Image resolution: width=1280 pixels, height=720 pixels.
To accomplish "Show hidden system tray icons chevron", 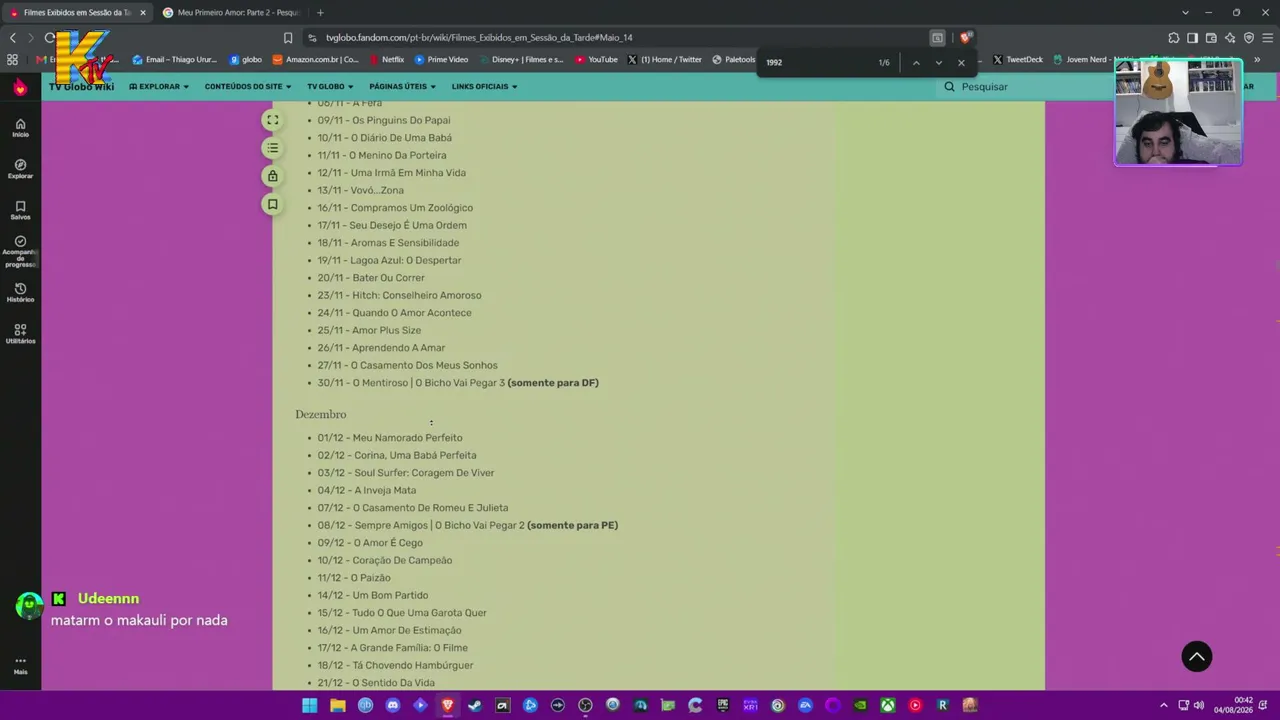I will [x=1163, y=705].
